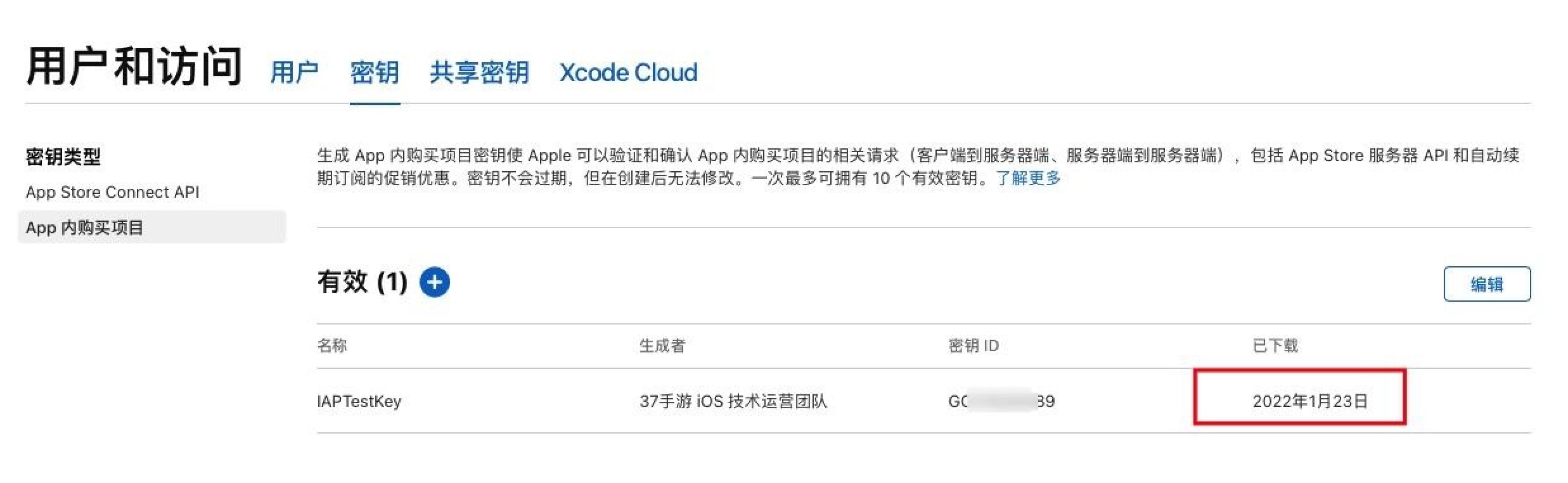
Task: Open the 共享密钥 tab
Action: point(479,72)
